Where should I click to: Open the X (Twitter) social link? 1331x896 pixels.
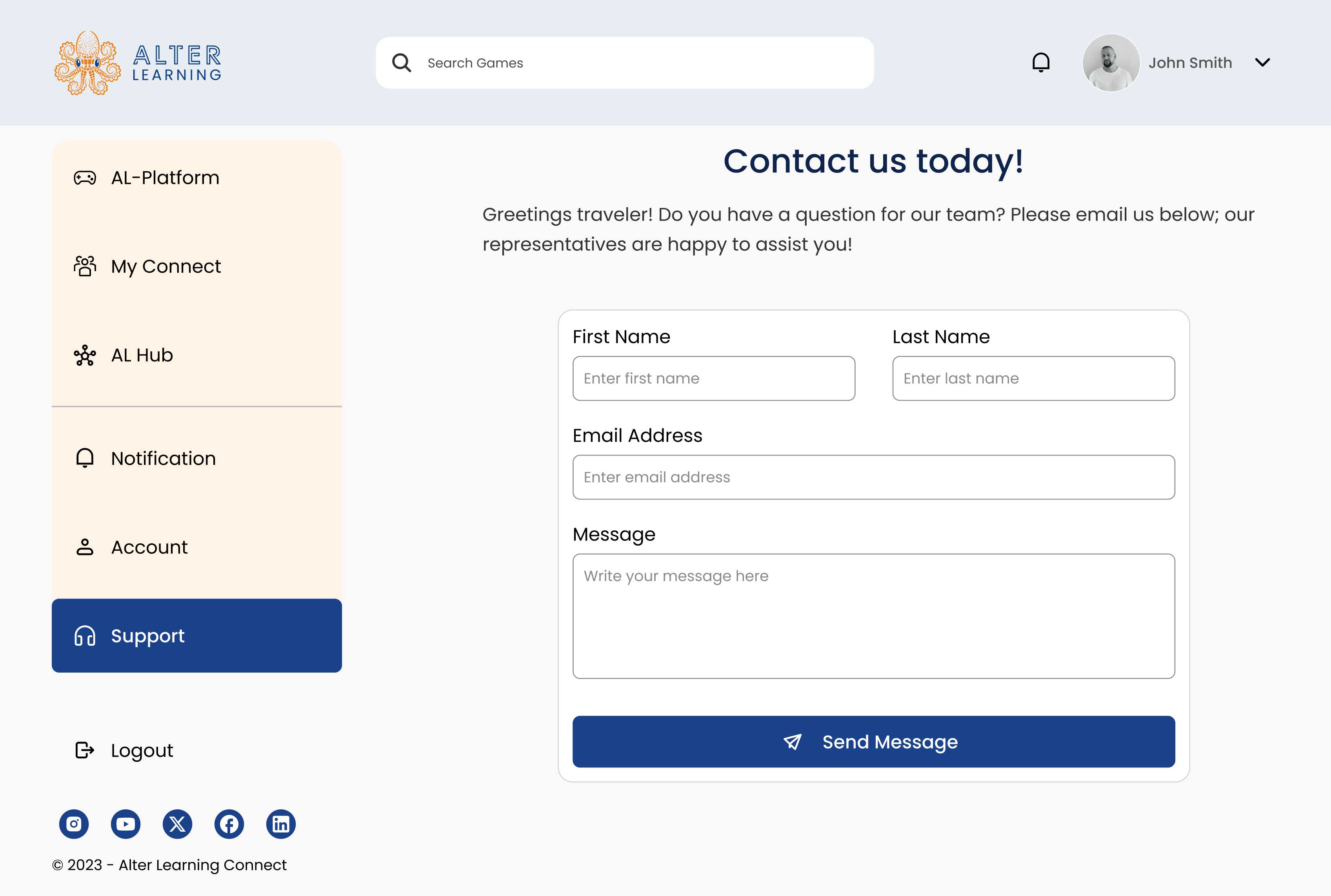177,824
